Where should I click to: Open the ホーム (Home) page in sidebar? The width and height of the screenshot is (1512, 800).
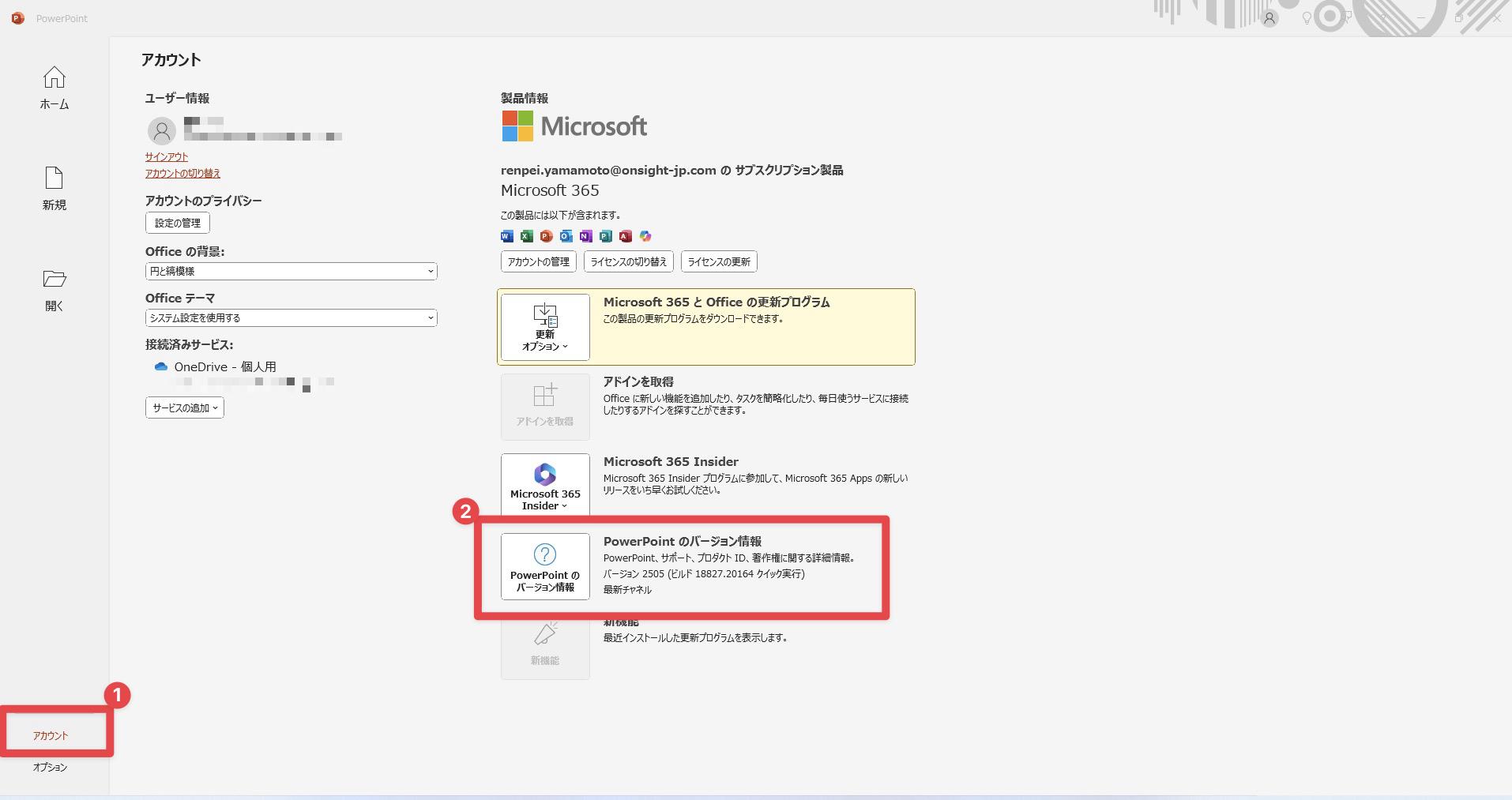pyautogui.click(x=55, y=88)
